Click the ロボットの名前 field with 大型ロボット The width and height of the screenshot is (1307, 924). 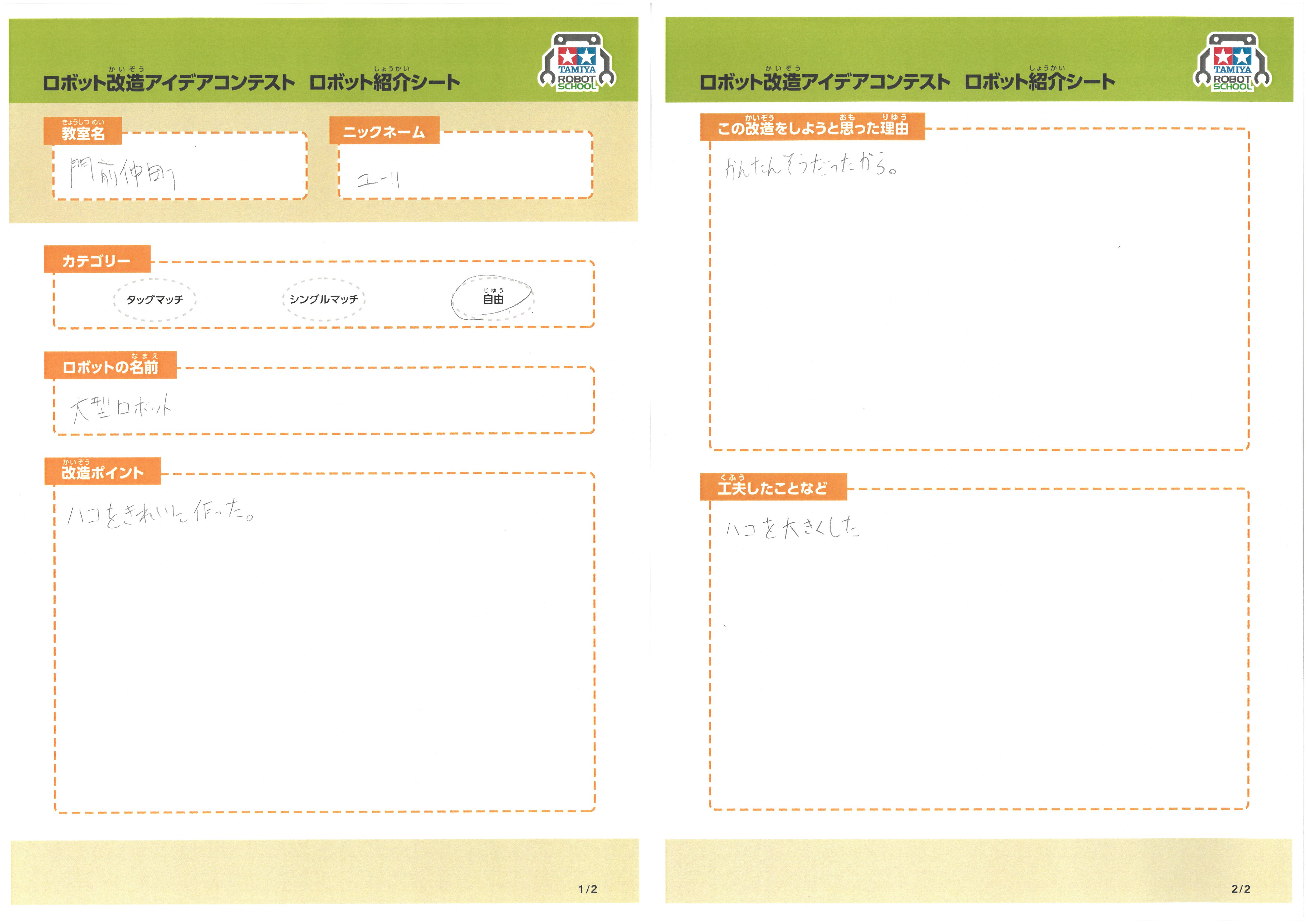[x=324, y=400]
